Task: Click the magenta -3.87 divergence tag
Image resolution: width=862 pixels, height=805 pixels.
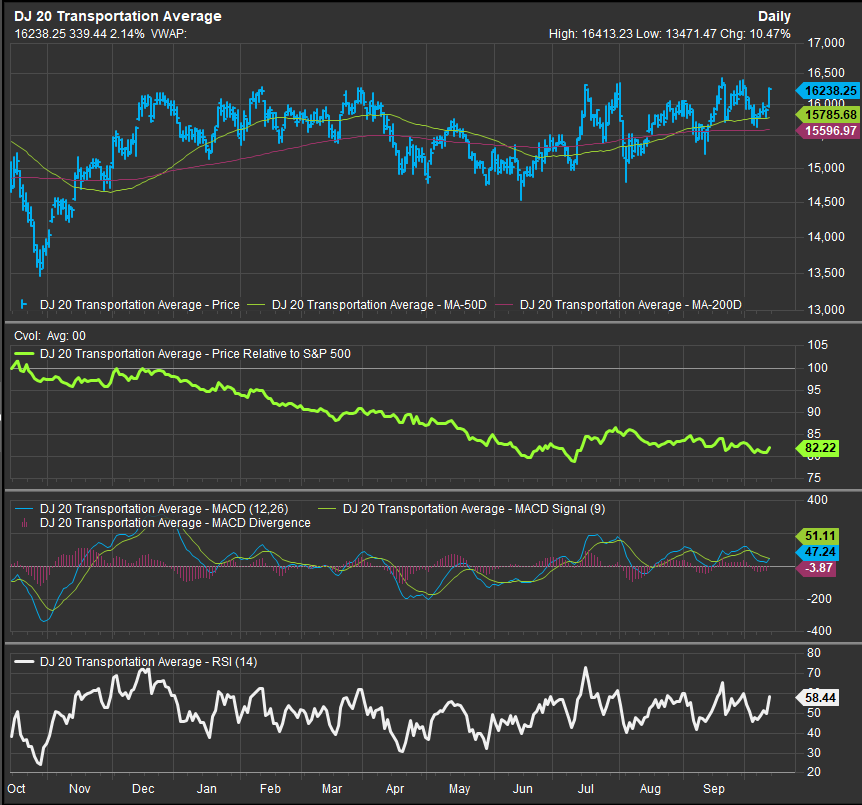Action: 817,568
